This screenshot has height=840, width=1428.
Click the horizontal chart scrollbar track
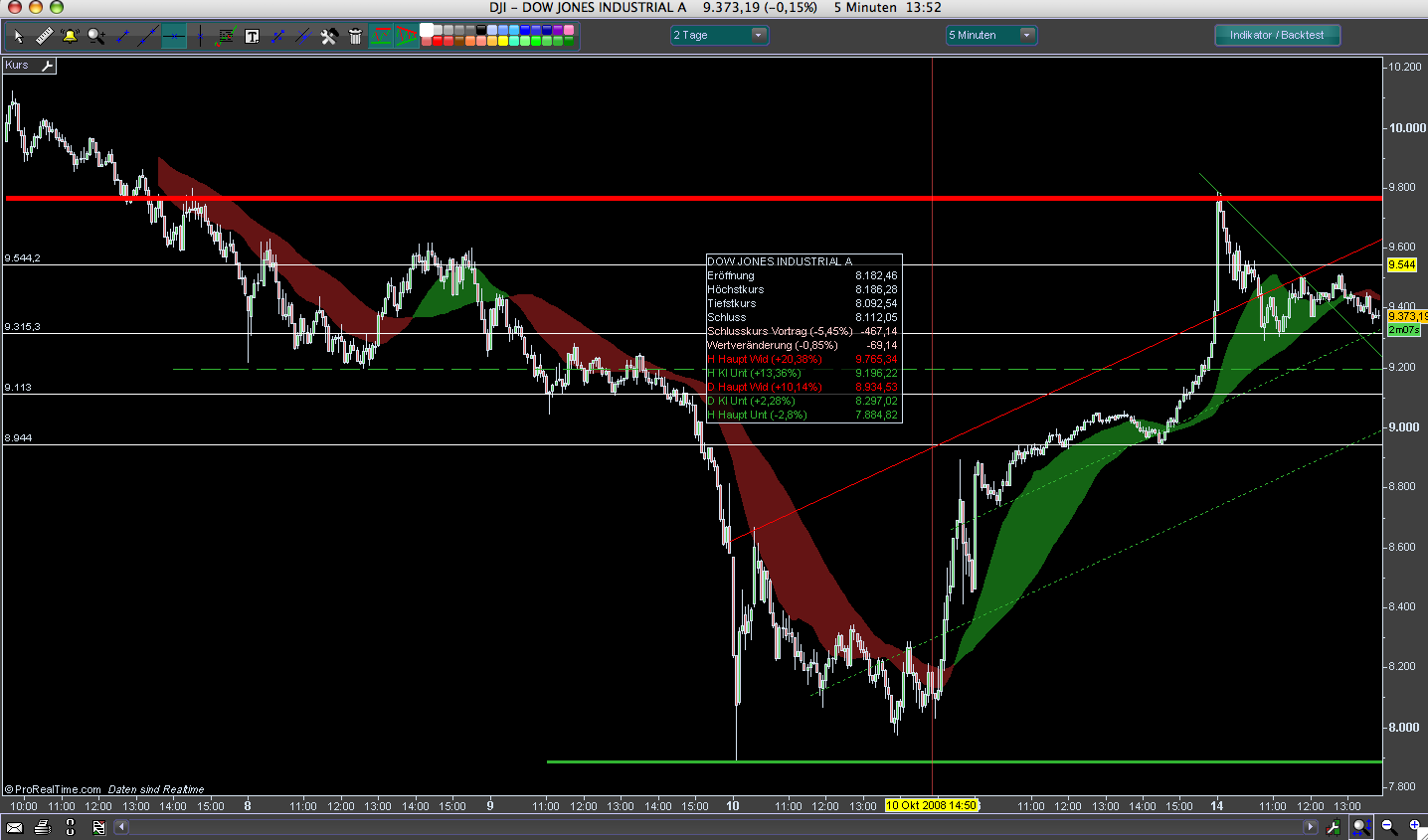pyautogui.click(x=716, y=827)
